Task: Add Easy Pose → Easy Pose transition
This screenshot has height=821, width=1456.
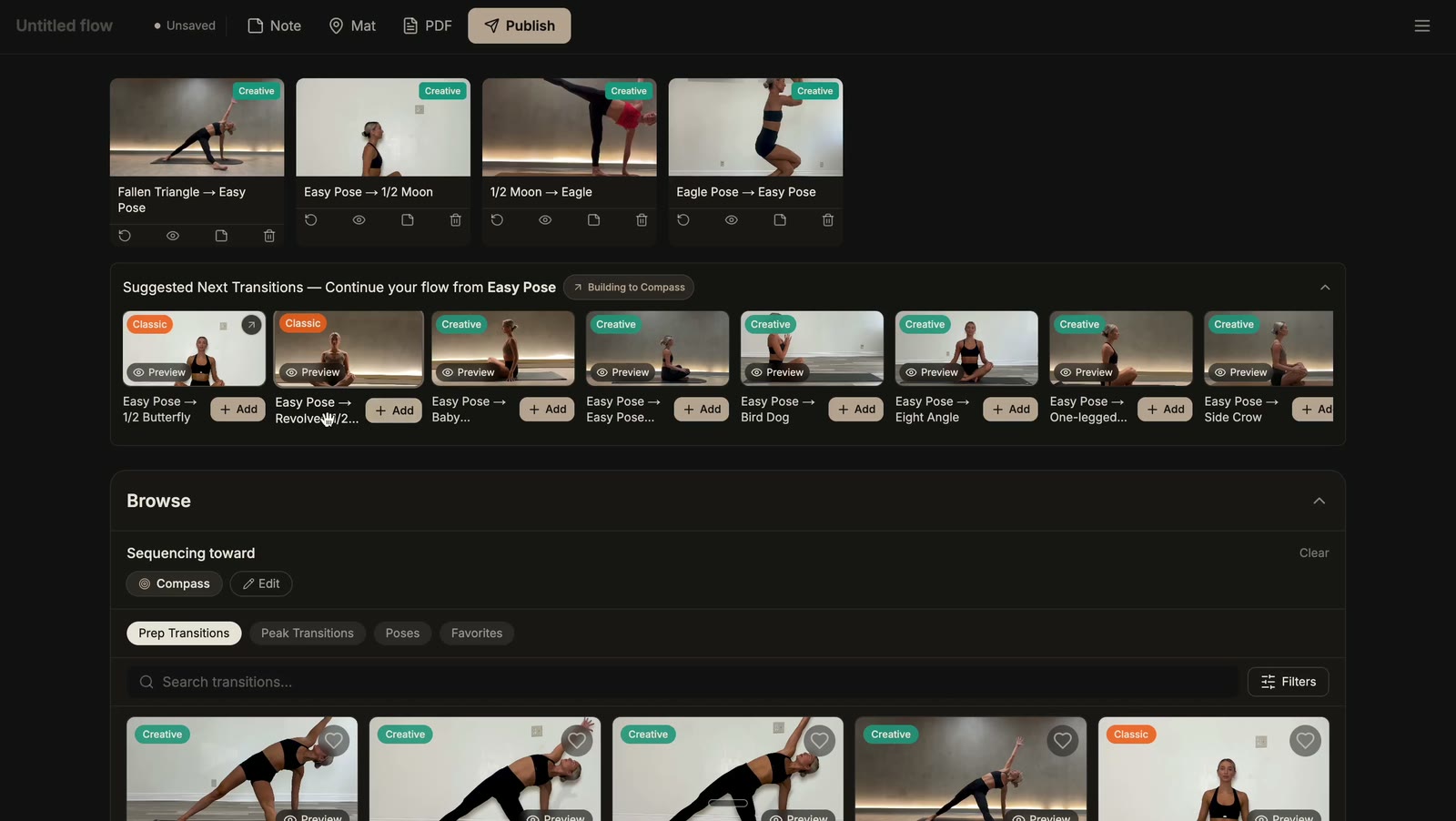Action: click(702, 410)
